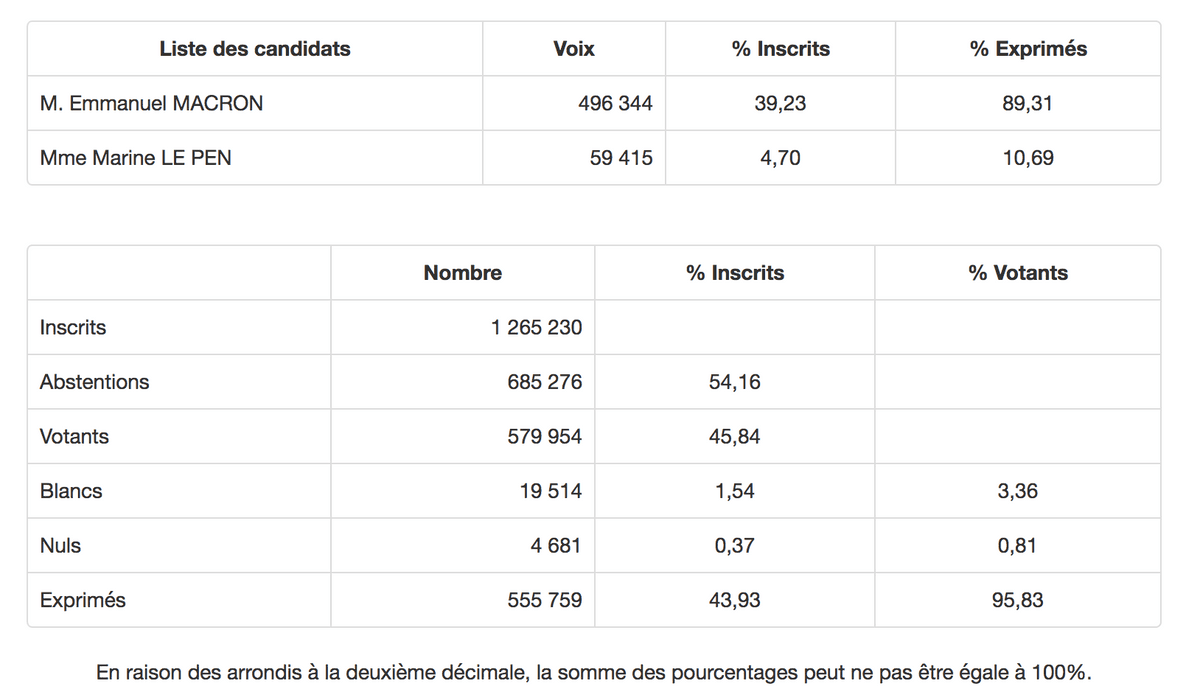Click the '% Exprimés' column header
The height and width of the screenshot is (694, 1200).
pyautogui.click(x=1028, y=49)
